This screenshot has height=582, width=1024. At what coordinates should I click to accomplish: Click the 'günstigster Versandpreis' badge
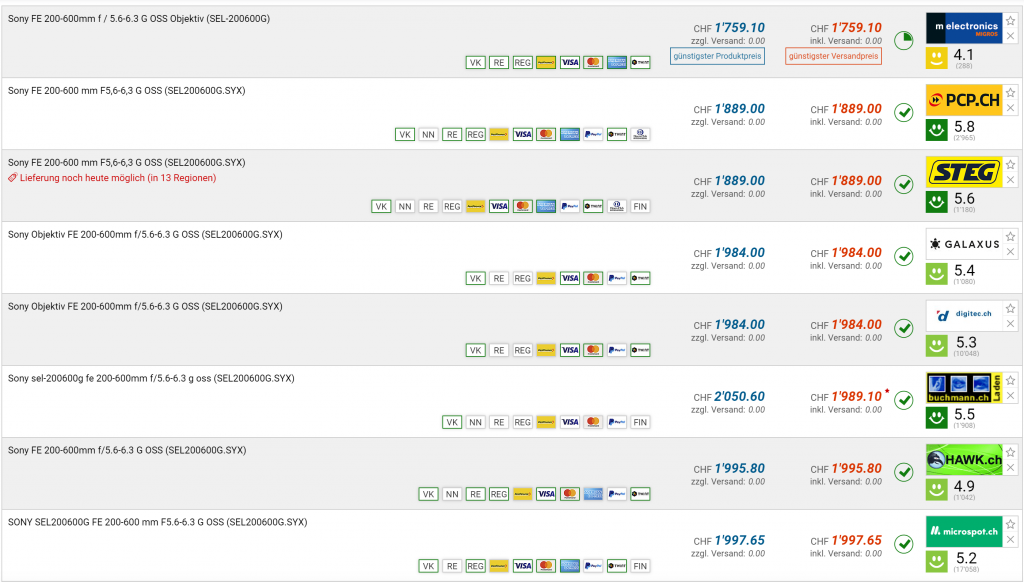[833, 57]
